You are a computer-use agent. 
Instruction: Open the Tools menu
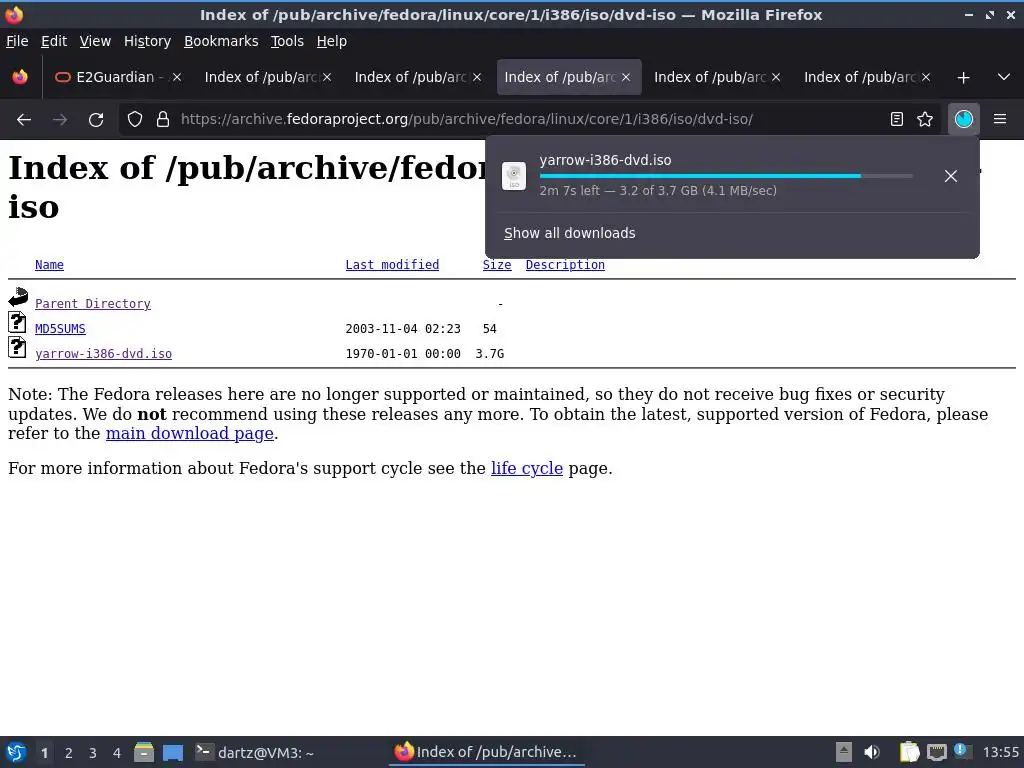287,41
